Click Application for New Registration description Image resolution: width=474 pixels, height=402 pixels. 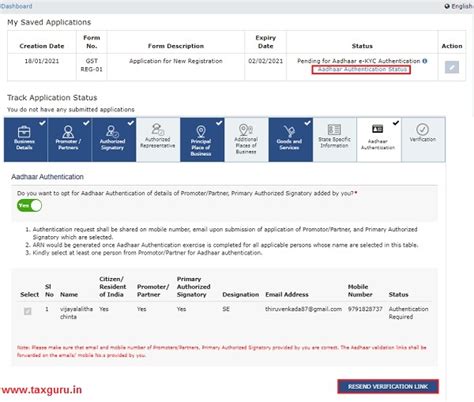176,61
